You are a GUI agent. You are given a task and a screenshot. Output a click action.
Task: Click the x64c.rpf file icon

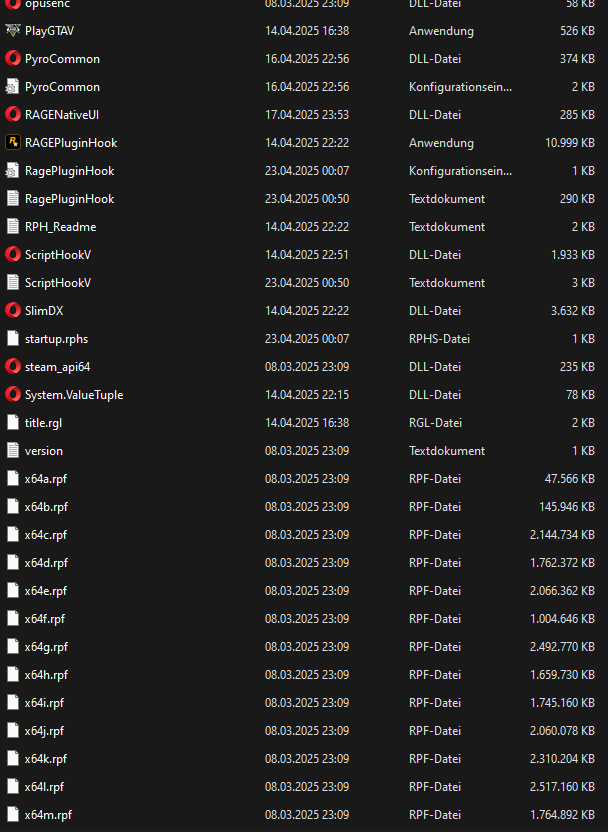click(13, 535)
